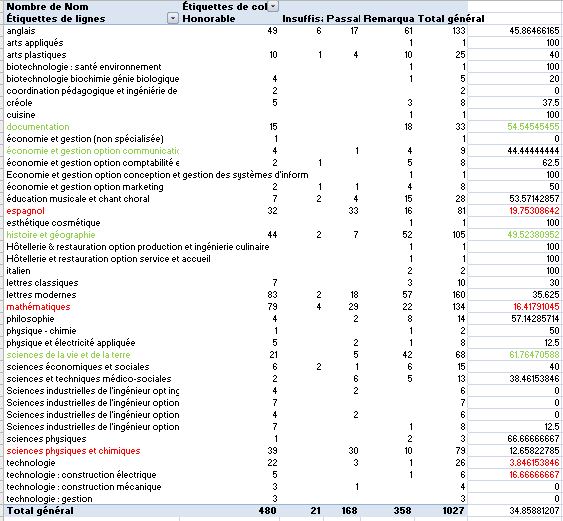Click the 'lettres classiques' row label
Image resolution: width=563 pixels, height=521 pixels.
click(x=42, y=283)
